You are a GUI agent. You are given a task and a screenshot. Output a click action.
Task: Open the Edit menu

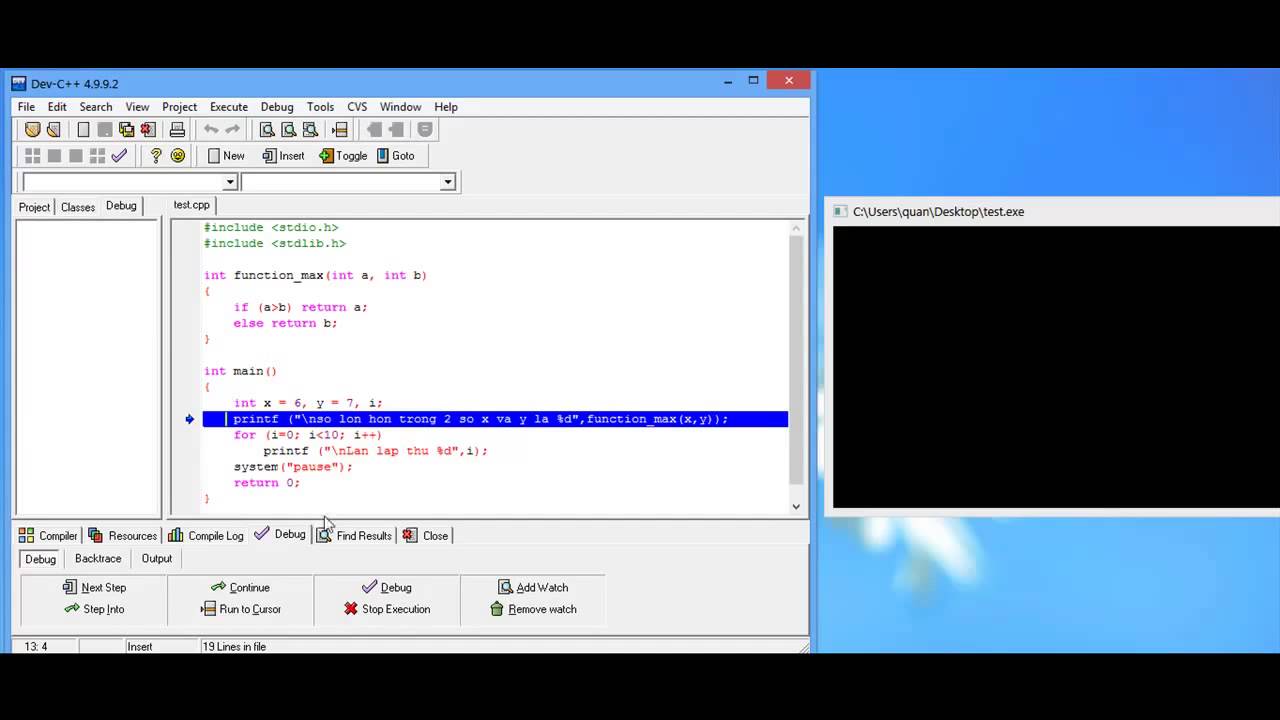[57, 107]
